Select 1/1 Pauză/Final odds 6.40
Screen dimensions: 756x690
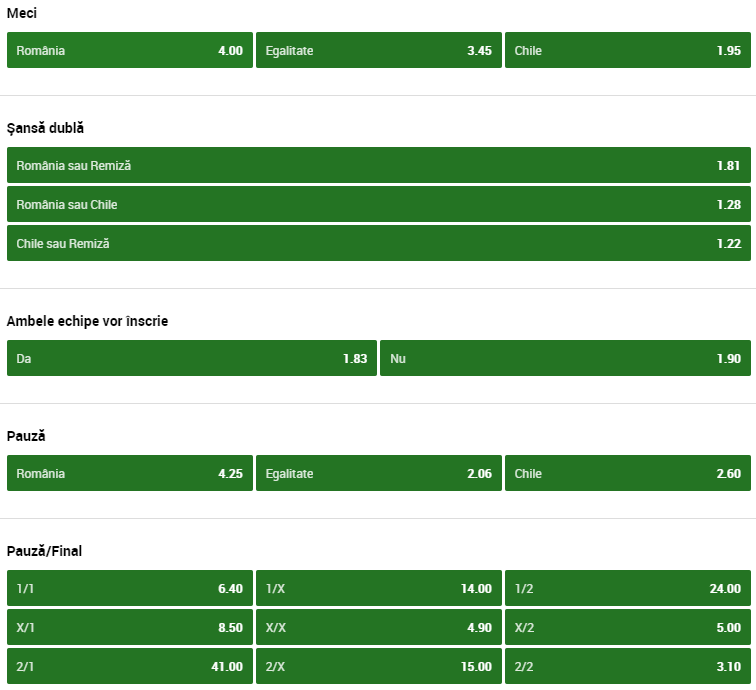click(x=129, y=588)
